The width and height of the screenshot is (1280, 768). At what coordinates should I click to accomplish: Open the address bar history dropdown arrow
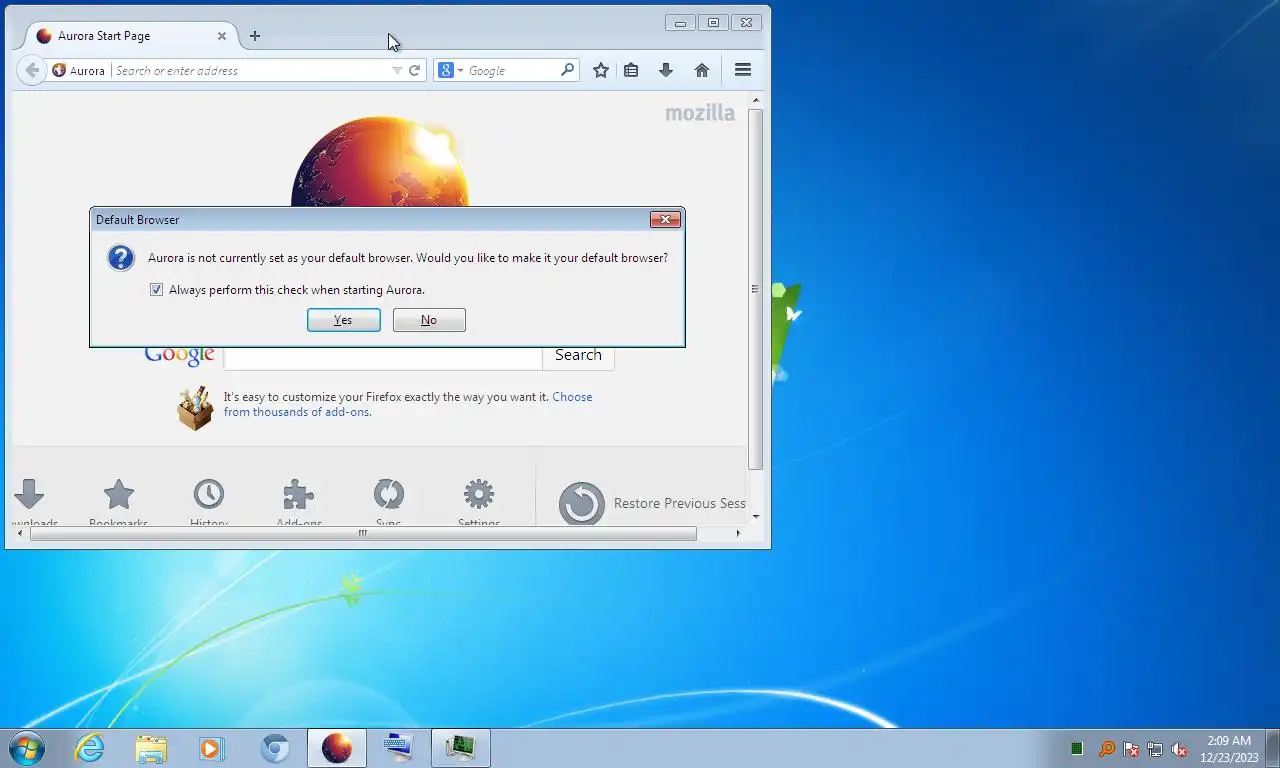397,71
